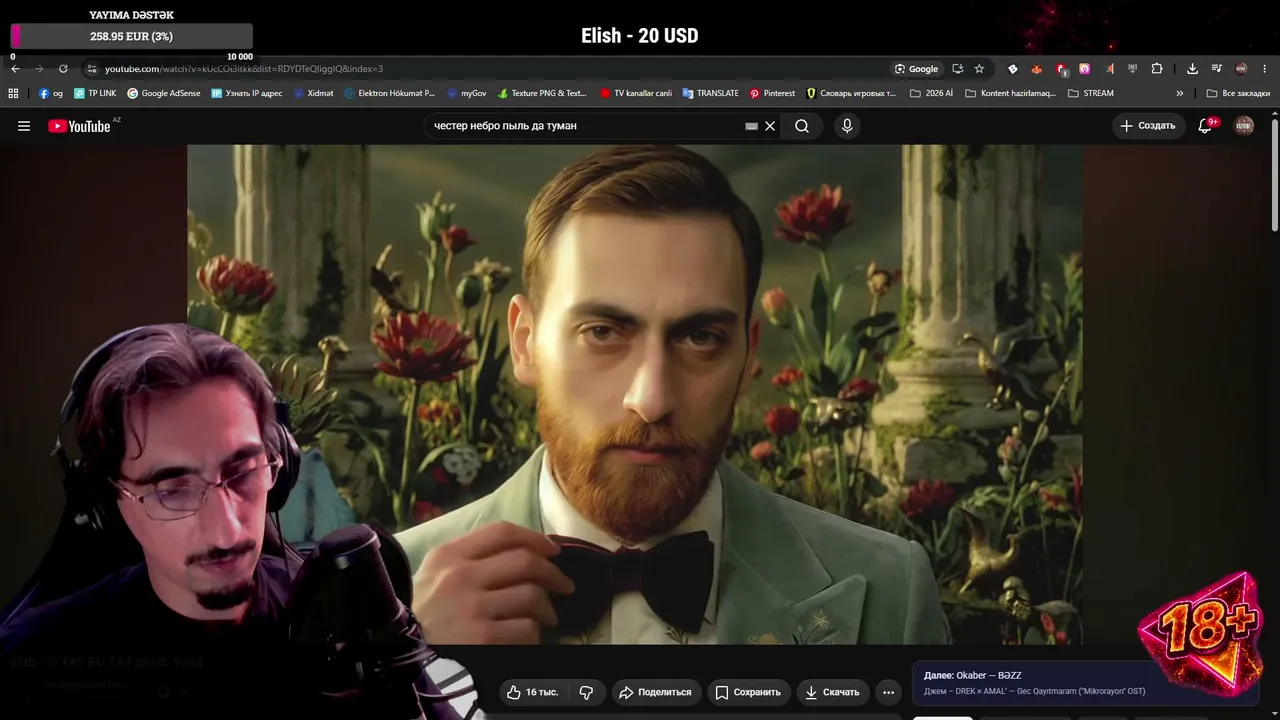Open the orange megaphone extension
The height and width of the screenshot is (720, 1280).
(1109, 69)
